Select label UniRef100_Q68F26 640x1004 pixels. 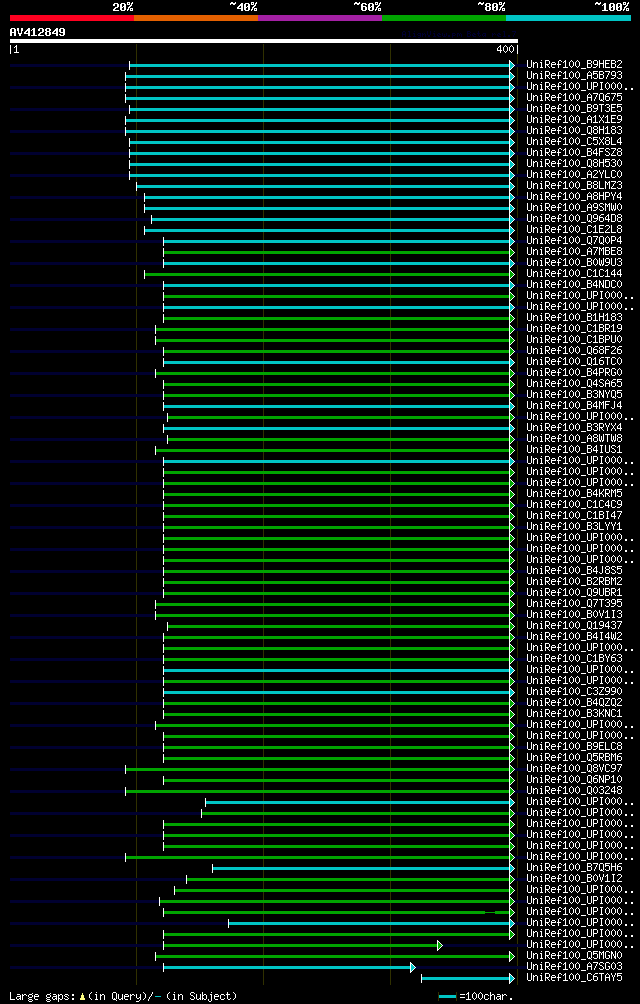click(573, 350)
